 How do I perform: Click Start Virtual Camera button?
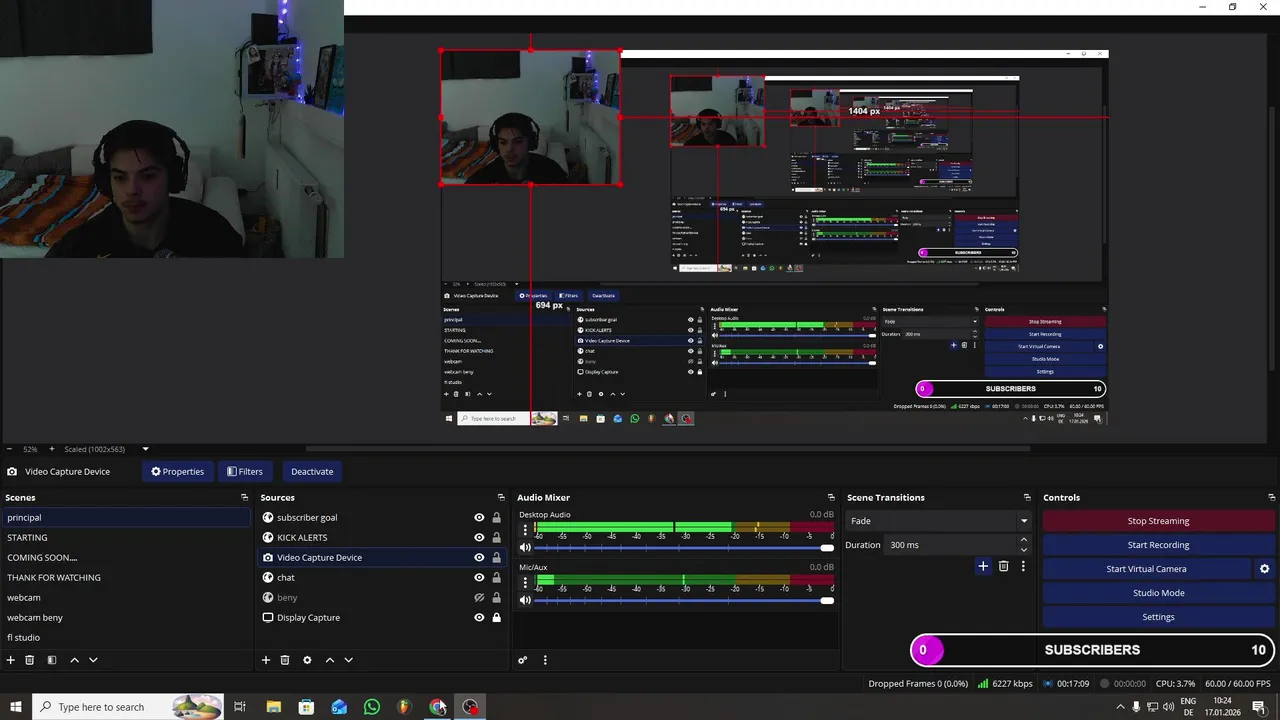point(1147,569)
